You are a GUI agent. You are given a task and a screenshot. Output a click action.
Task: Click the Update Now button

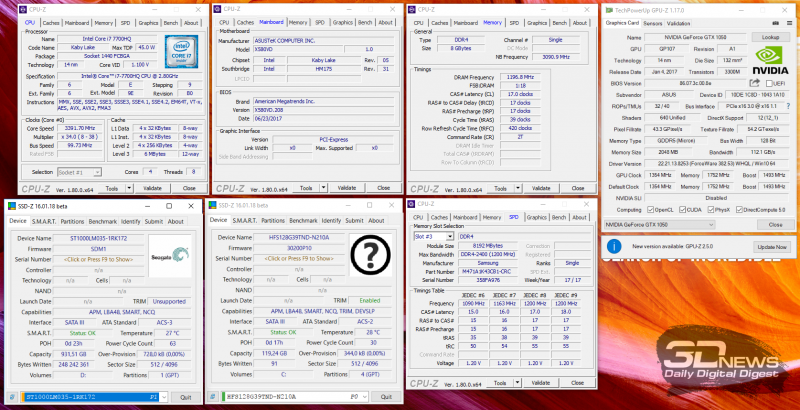coord(772,247)
